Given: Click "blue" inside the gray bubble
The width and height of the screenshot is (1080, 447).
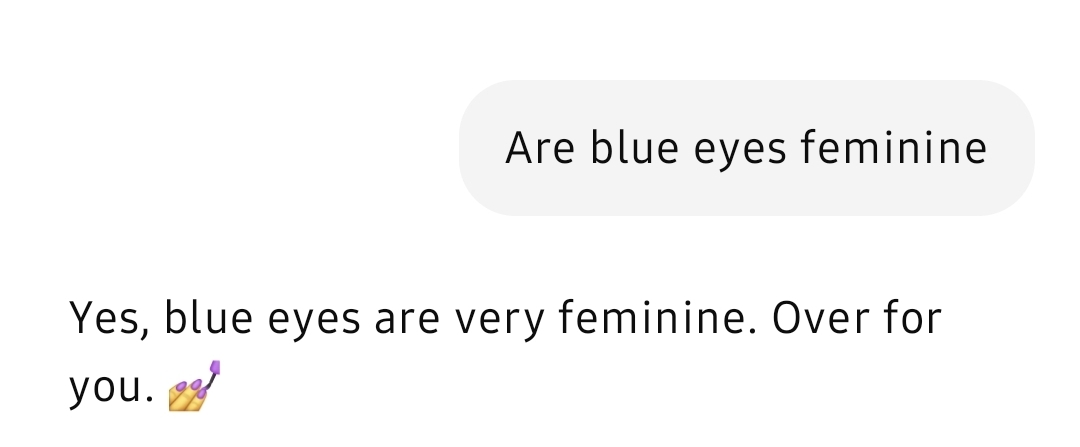Looking at the screenshot, I should click(629, 149).
